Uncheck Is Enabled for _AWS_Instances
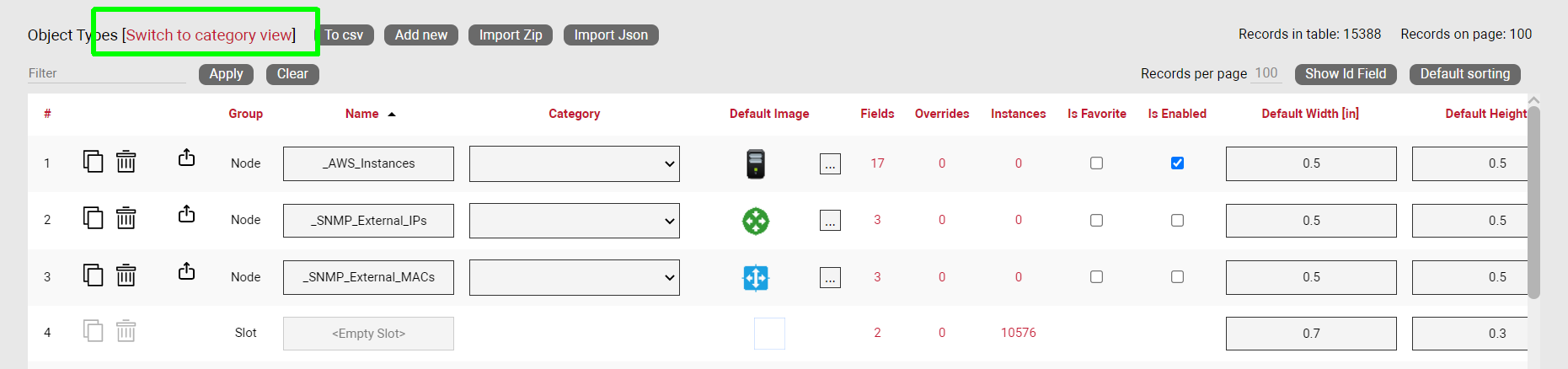 click(1177, 163)
